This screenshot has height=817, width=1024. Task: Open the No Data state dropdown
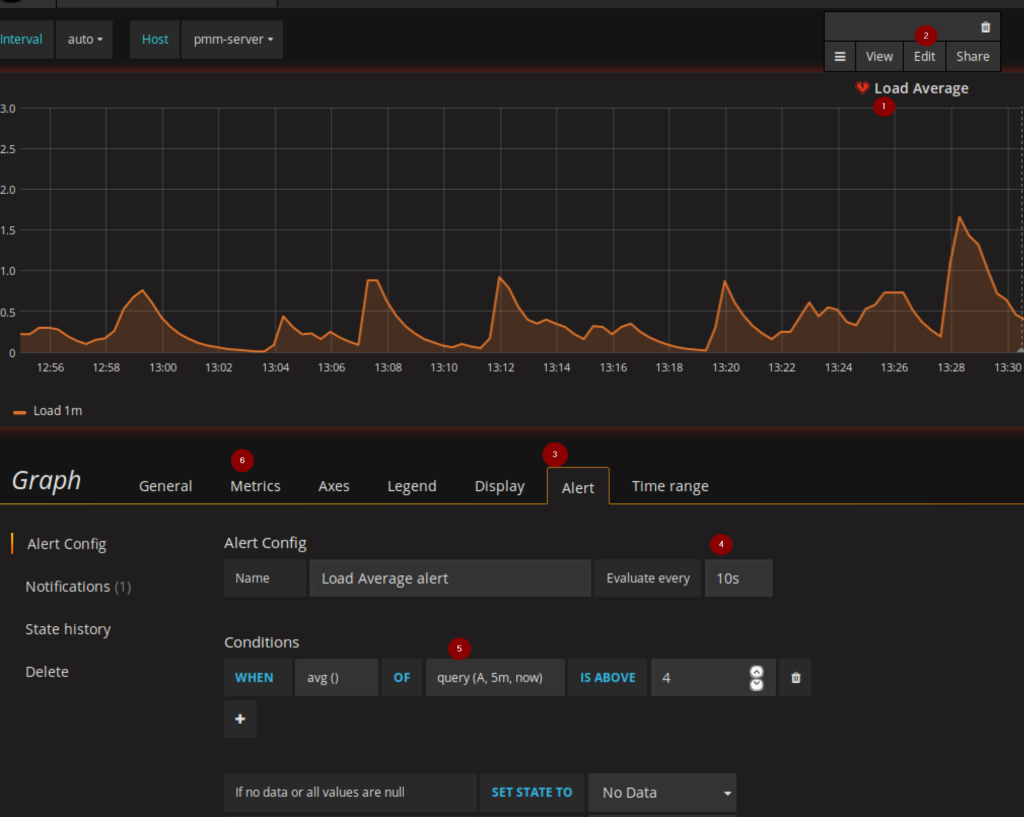(x=662, y=792)
